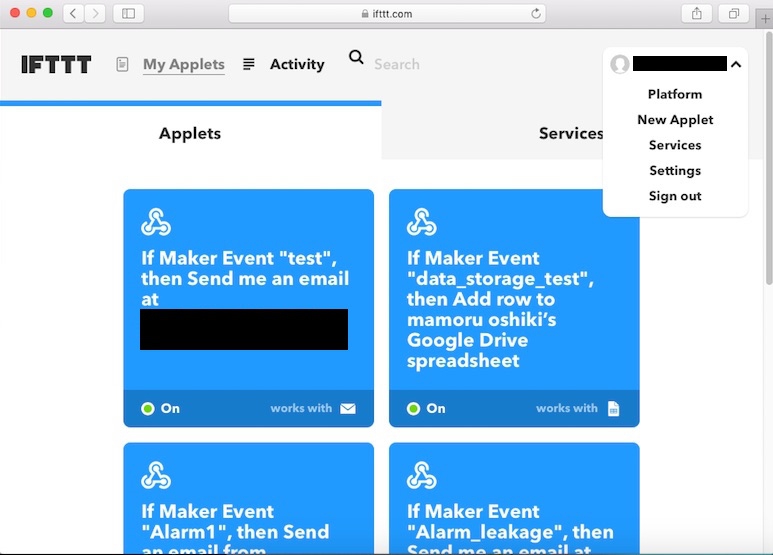Add a new Safari tab

(765, 19)
